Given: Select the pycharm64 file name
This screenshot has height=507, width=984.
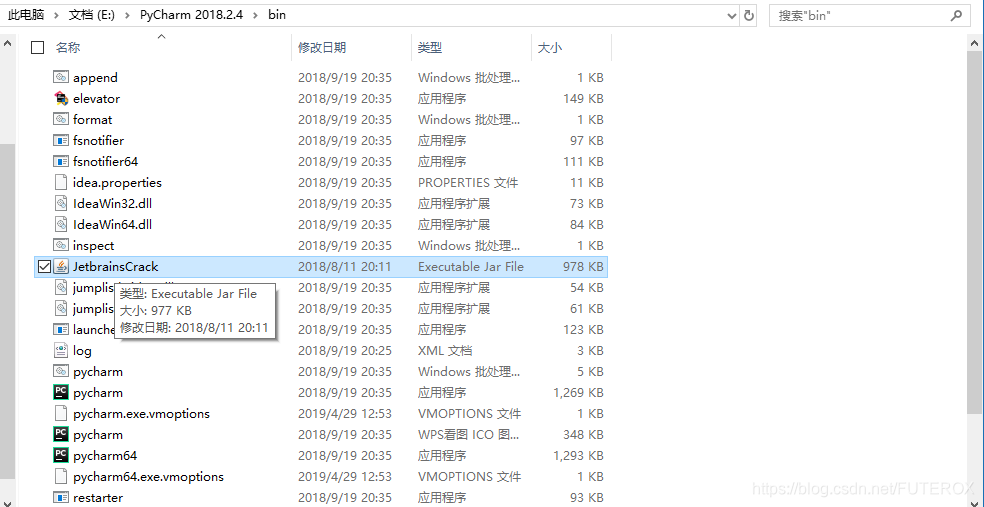Looking at the screenshot, I should pos(105,456).
